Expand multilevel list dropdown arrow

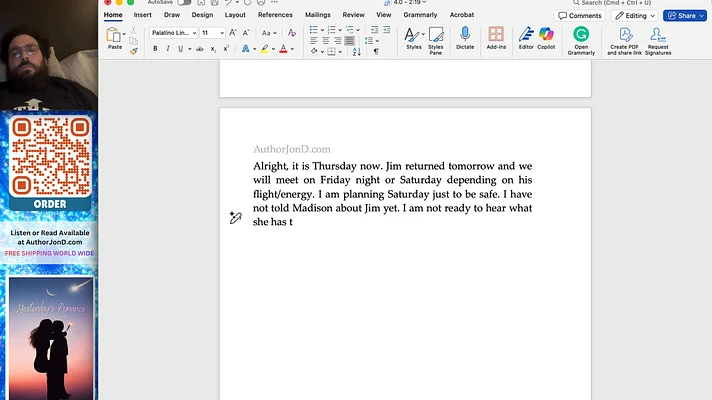tap(358, 30)
